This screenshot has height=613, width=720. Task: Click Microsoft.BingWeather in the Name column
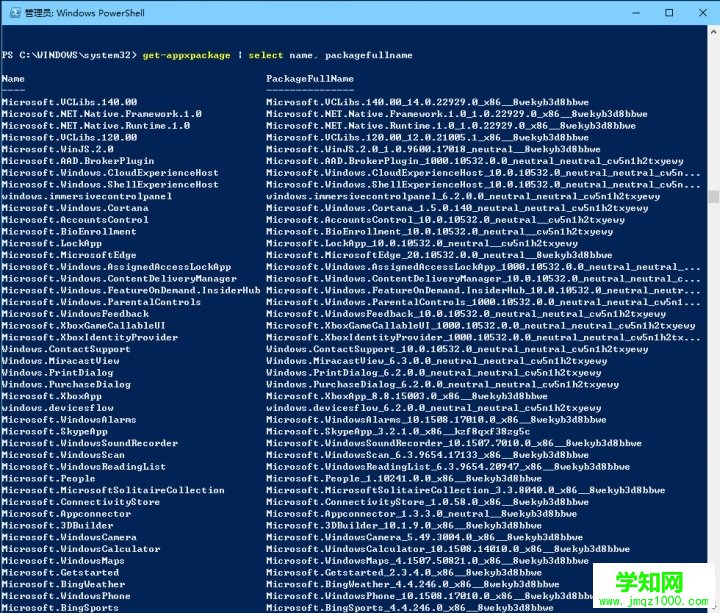coord(63,585)
